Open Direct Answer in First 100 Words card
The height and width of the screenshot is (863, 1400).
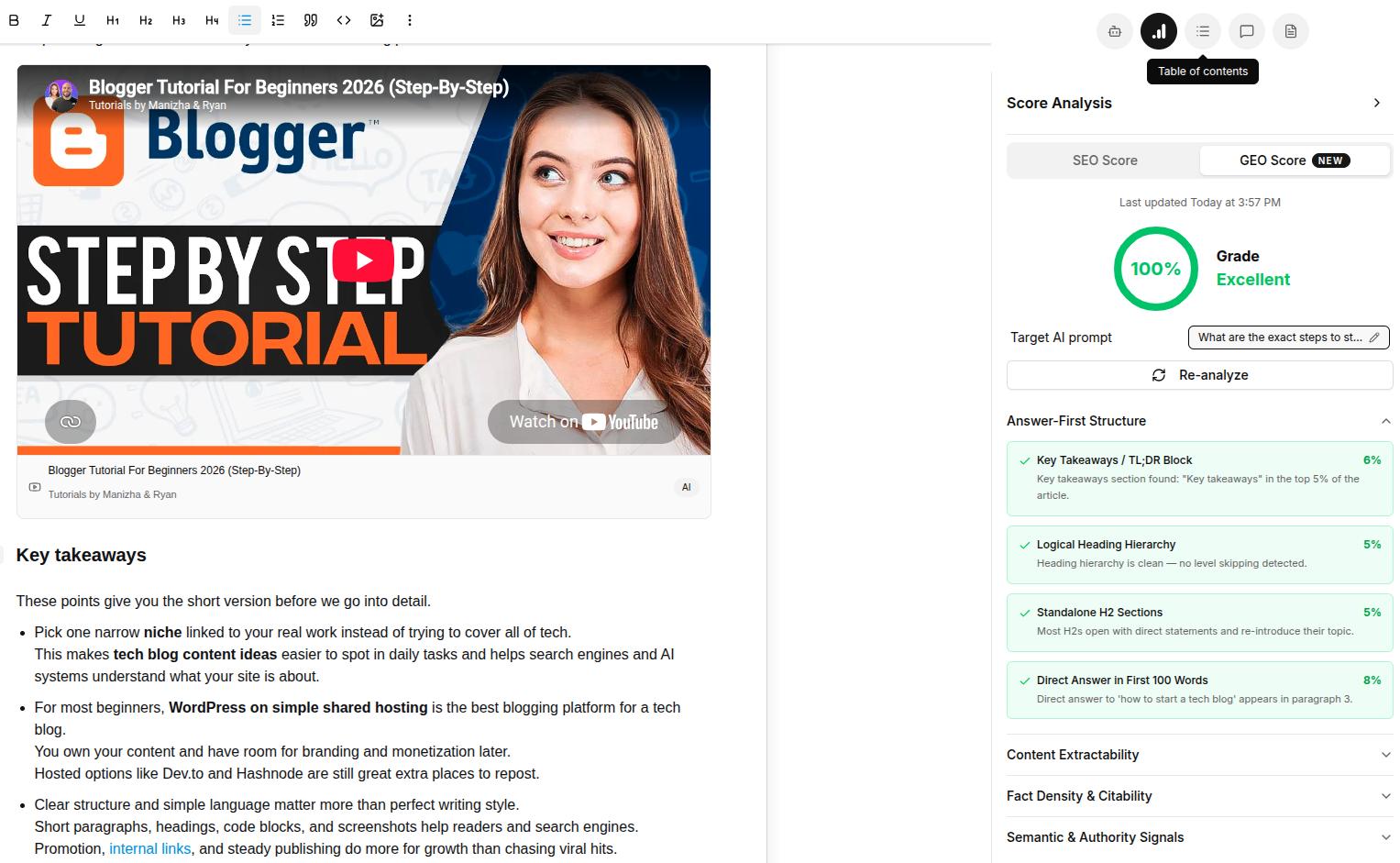tap(1199, 691)
